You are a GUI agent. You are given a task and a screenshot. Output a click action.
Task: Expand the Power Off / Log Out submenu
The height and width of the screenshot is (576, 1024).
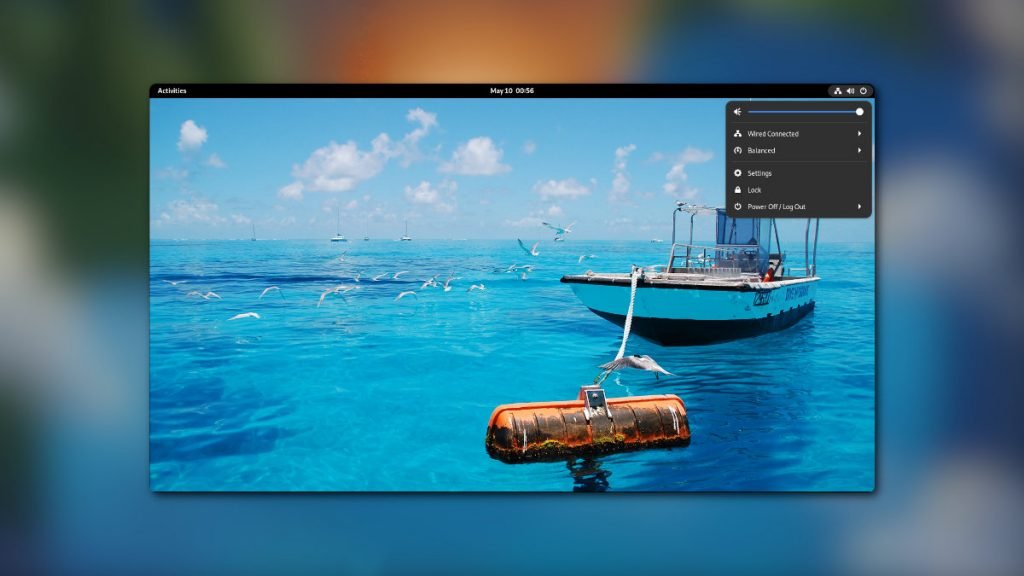[x=859, y=206]
